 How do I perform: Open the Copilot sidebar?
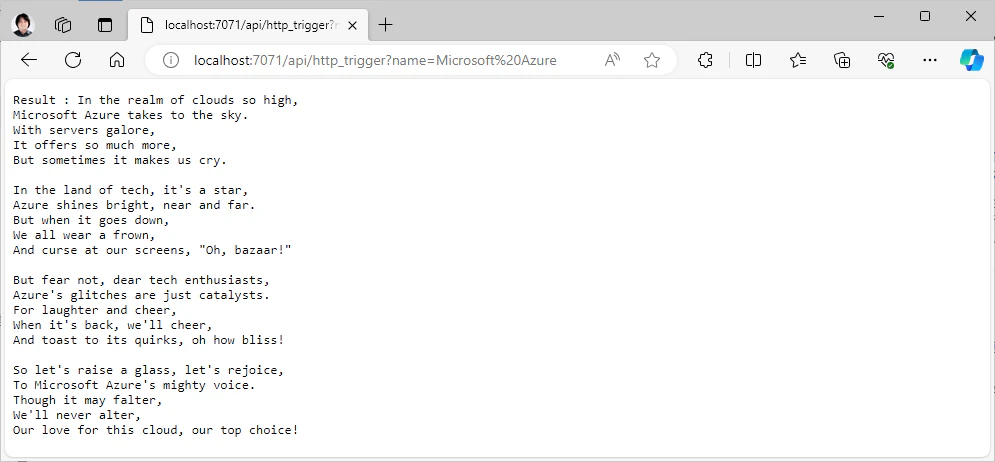(972, 60)
